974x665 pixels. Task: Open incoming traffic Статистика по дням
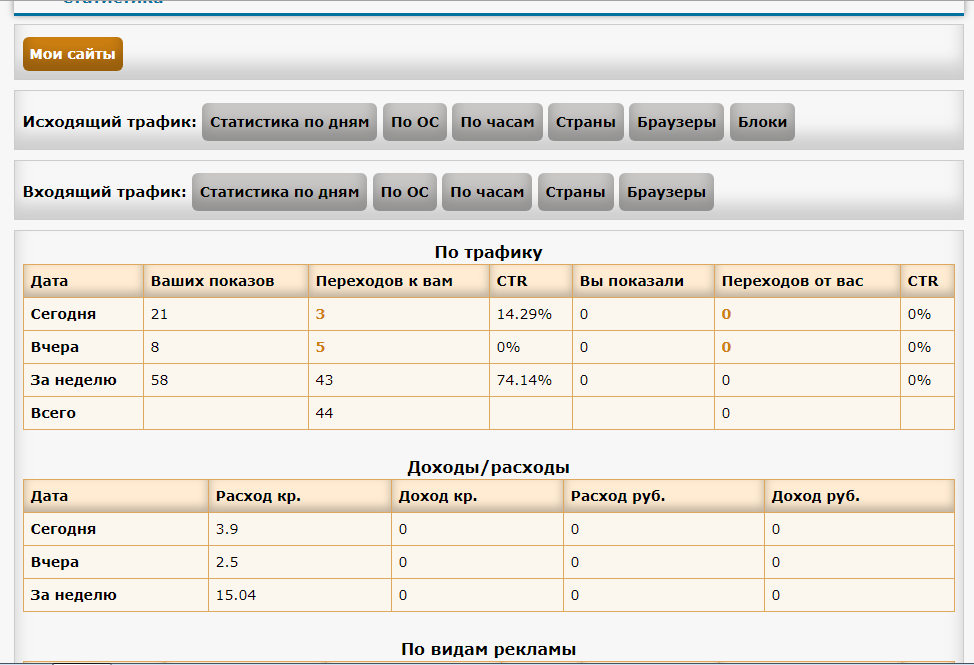click(x=279, y=192)
